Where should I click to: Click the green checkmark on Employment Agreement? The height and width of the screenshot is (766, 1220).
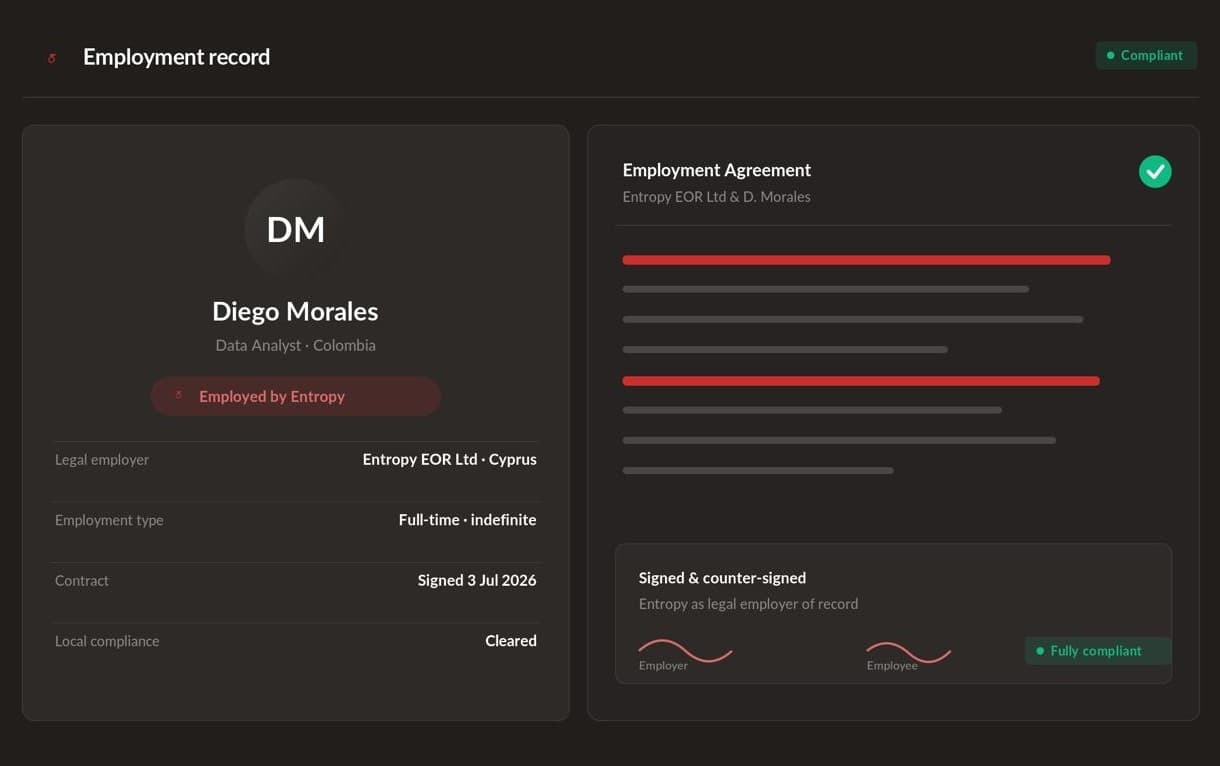click(x=1155, y=172)
